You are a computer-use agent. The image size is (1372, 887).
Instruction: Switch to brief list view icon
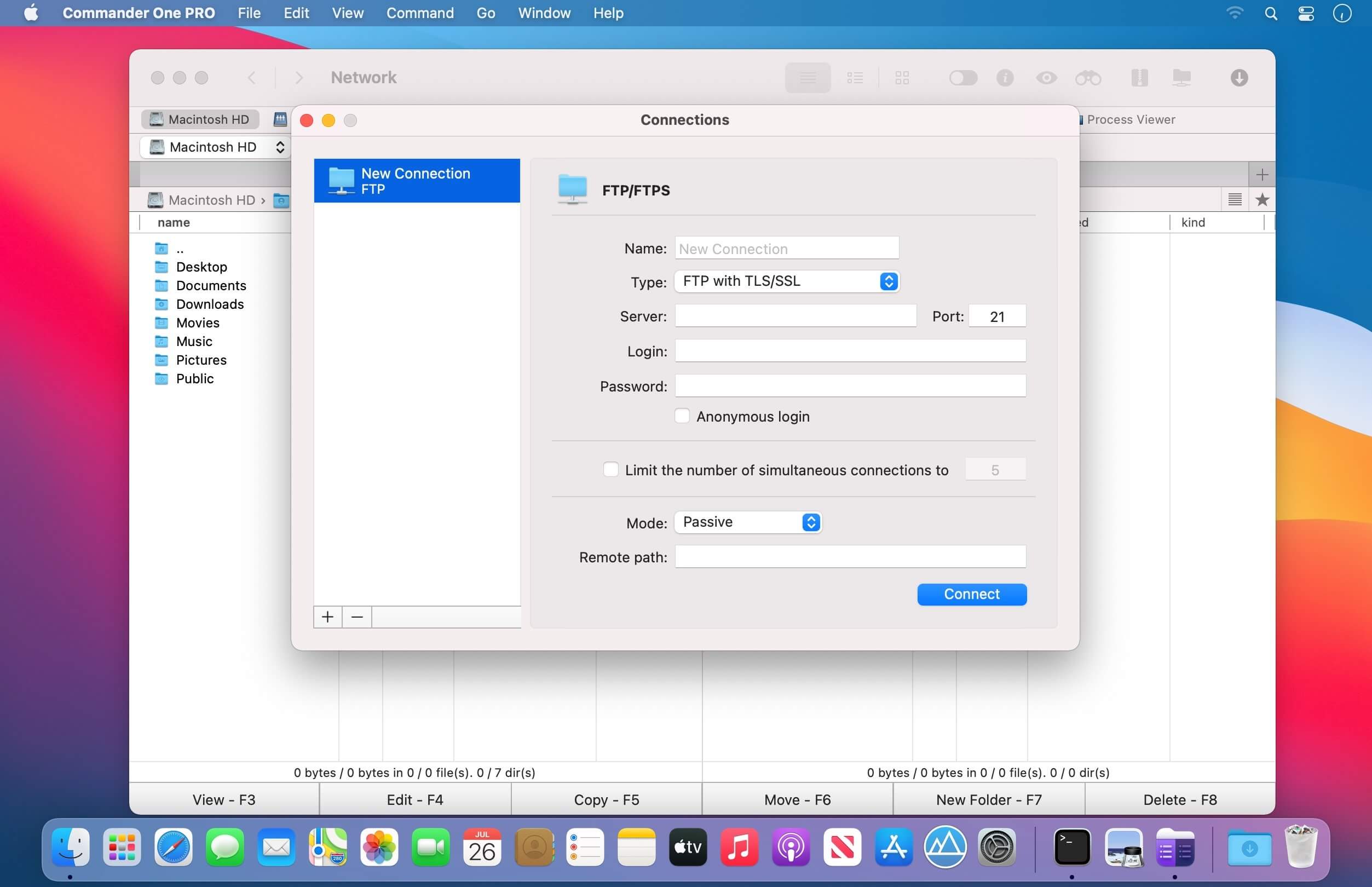[855, 78]
